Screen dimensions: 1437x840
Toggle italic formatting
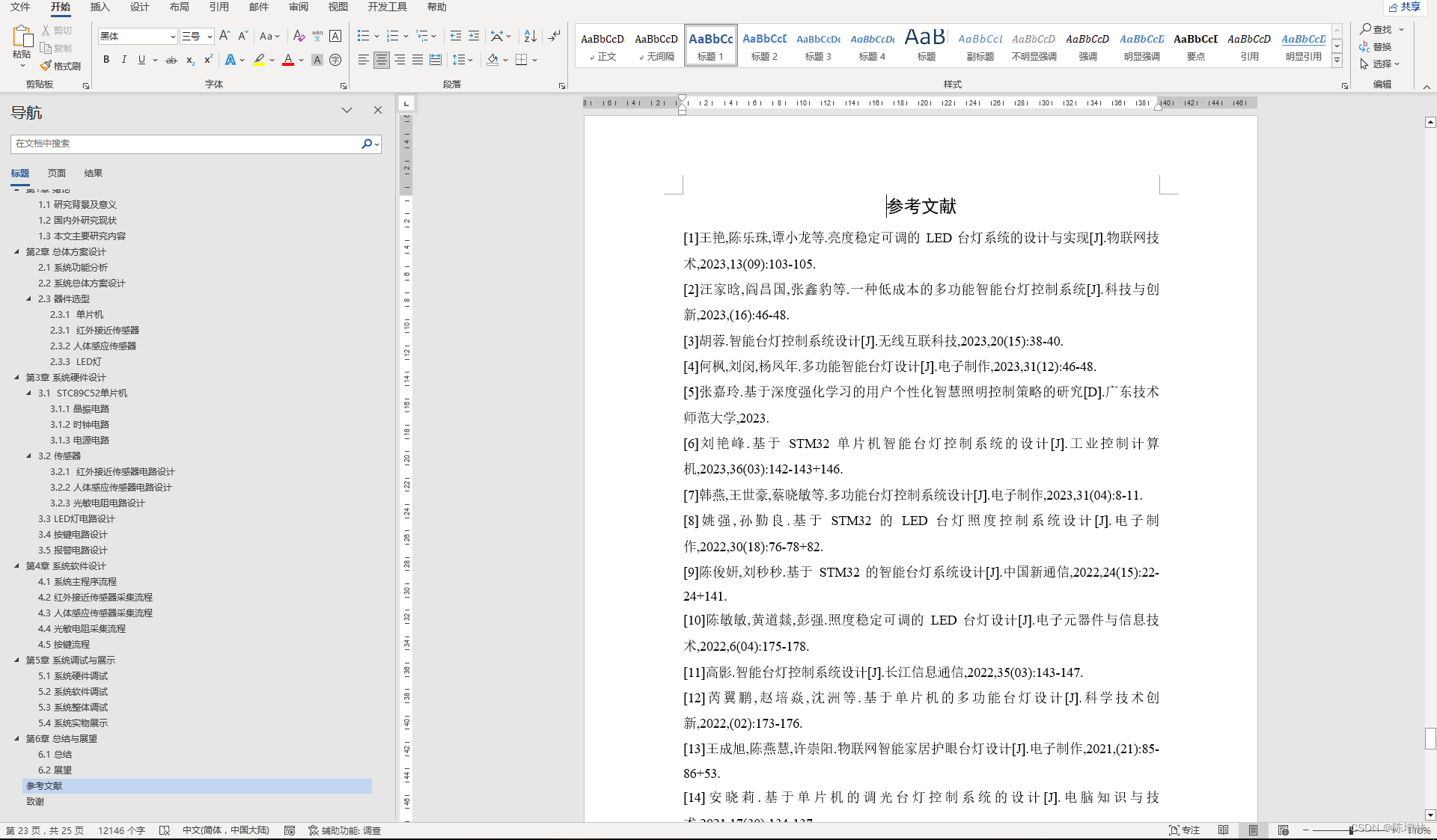pyautogui.click(x=123, y=60)
